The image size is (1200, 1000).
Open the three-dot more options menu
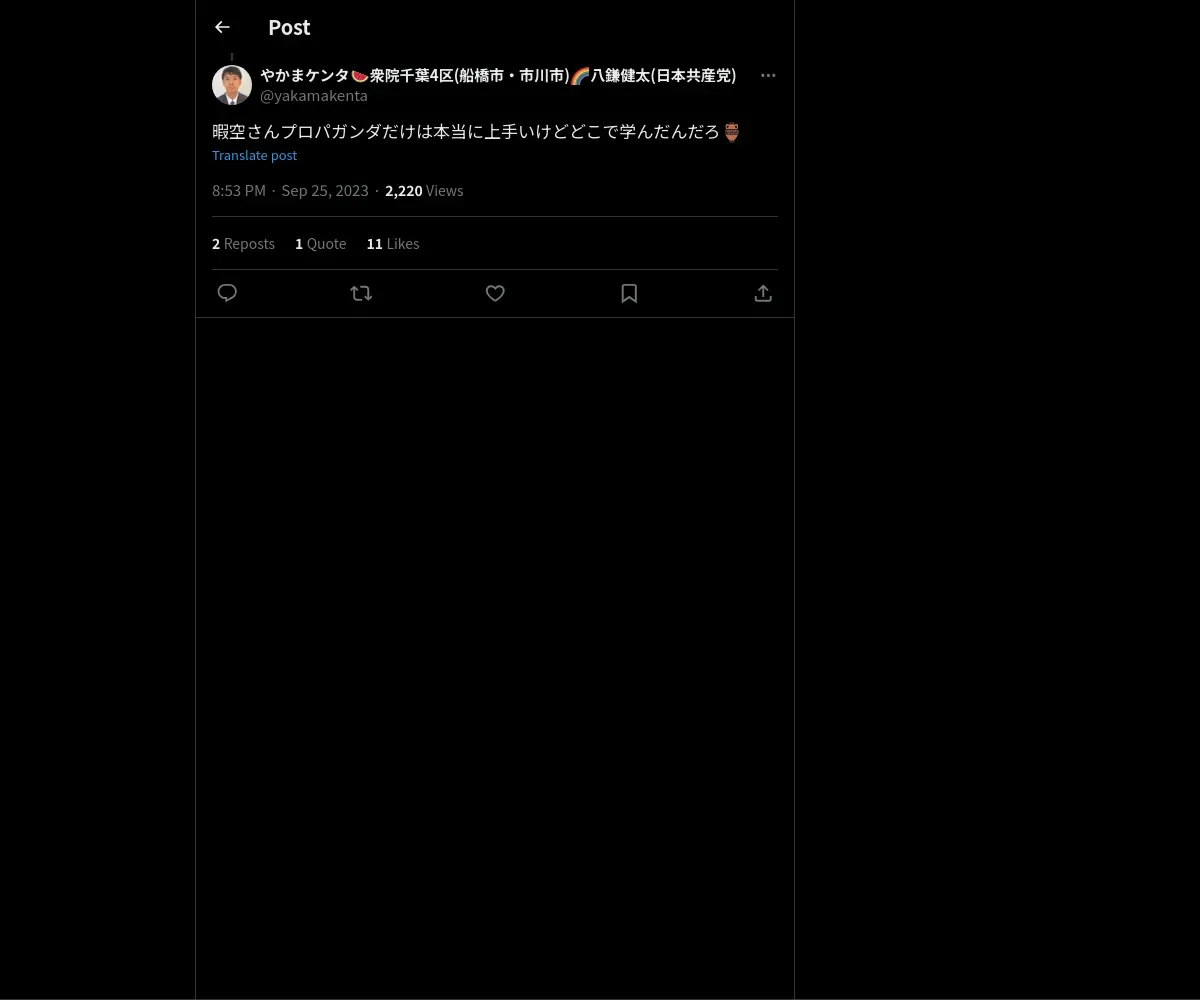[768, 75]
